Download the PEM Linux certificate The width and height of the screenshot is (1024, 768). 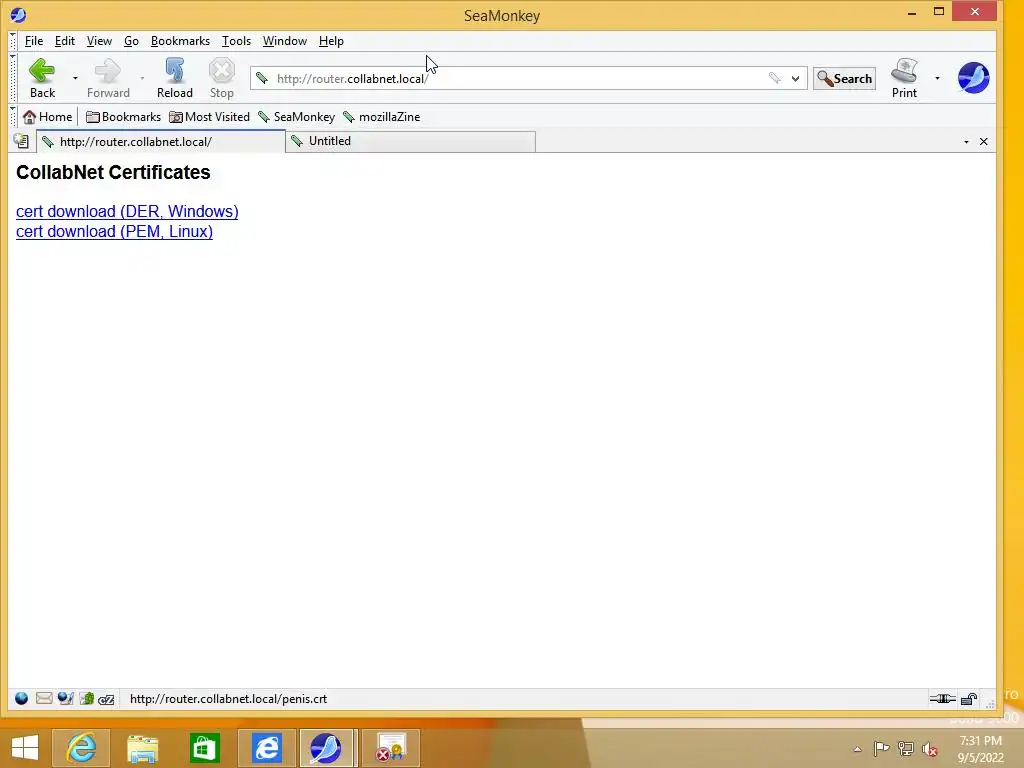114,231
